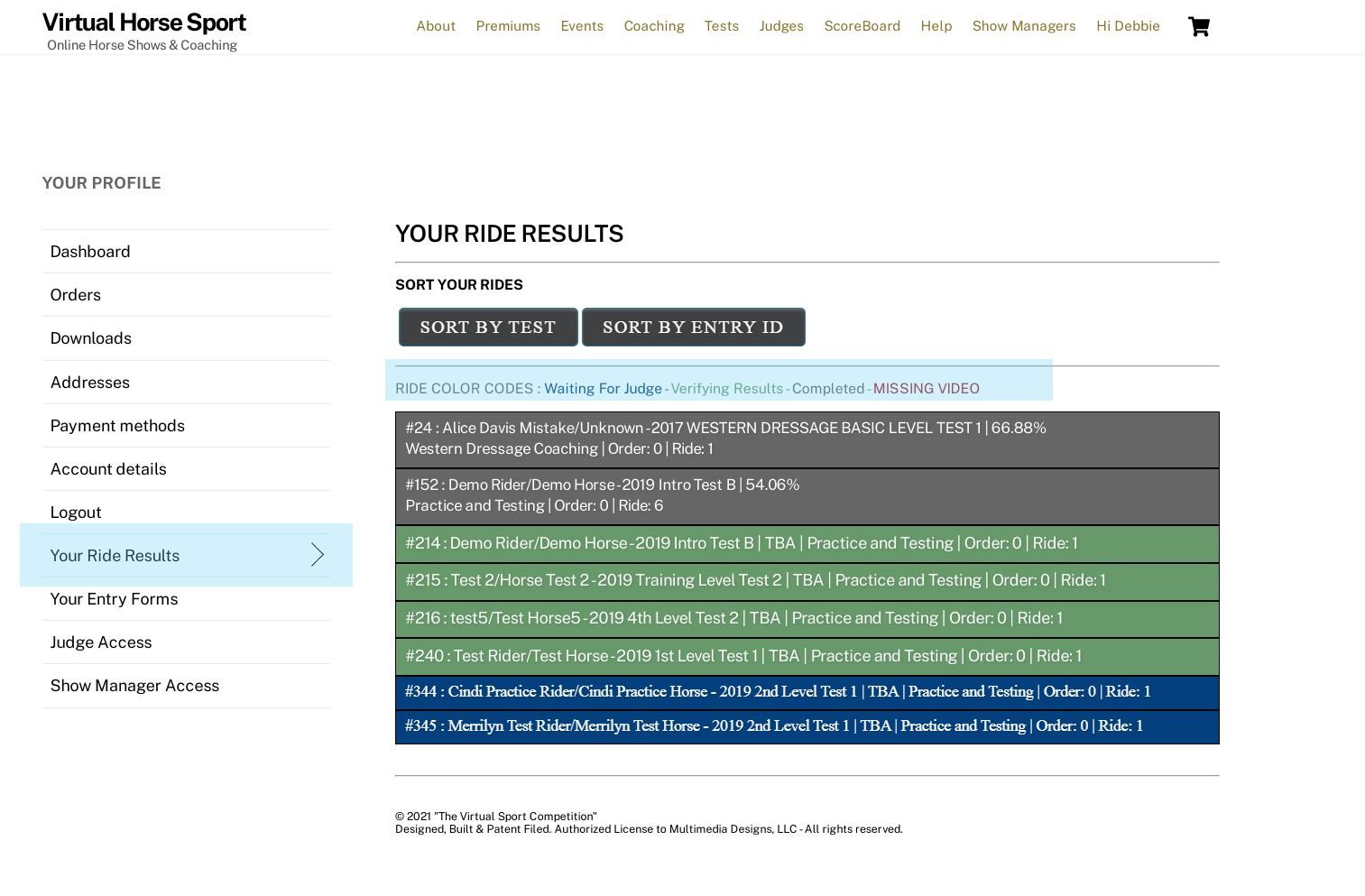Click the arrow beside Your Ride Results
The width and height of the screenshot is (1365, 896).
pos(317,555)
